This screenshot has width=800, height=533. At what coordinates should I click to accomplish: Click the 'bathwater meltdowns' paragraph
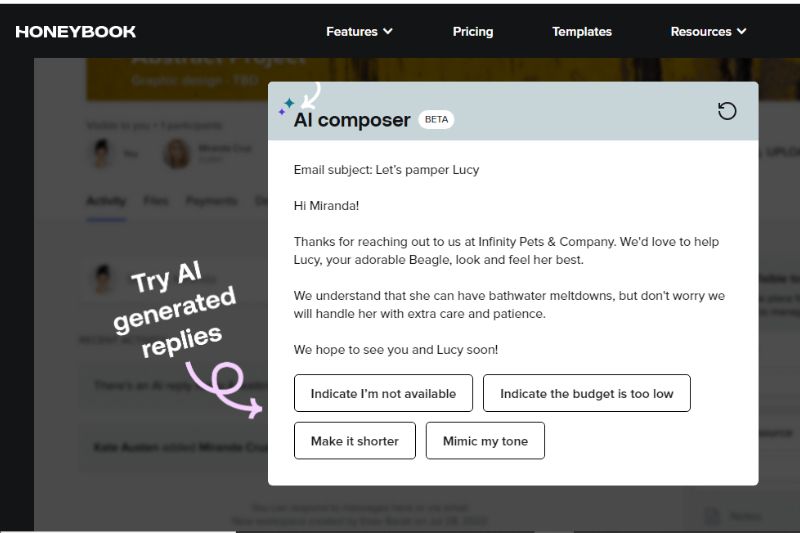(509, 304)
